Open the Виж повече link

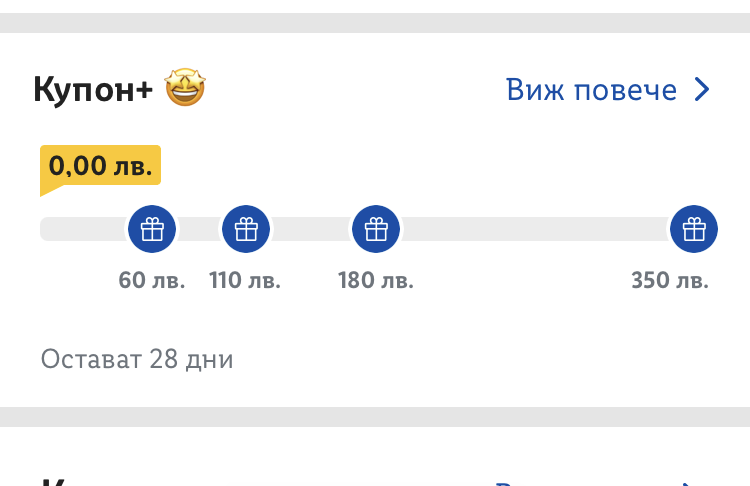[592, 91]
